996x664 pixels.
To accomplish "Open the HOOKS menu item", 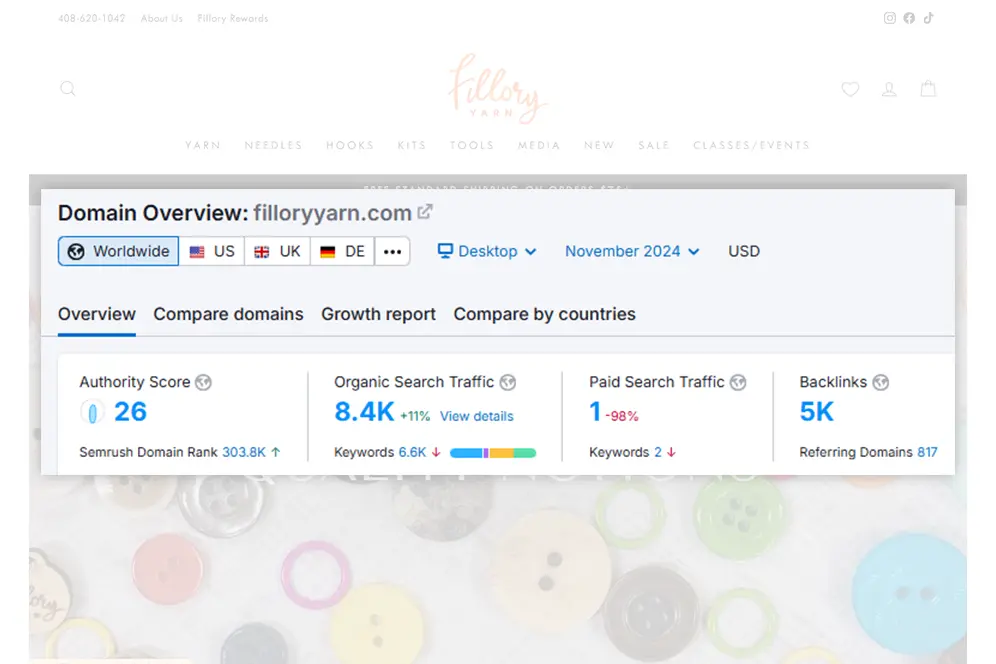I will point(350,146).
